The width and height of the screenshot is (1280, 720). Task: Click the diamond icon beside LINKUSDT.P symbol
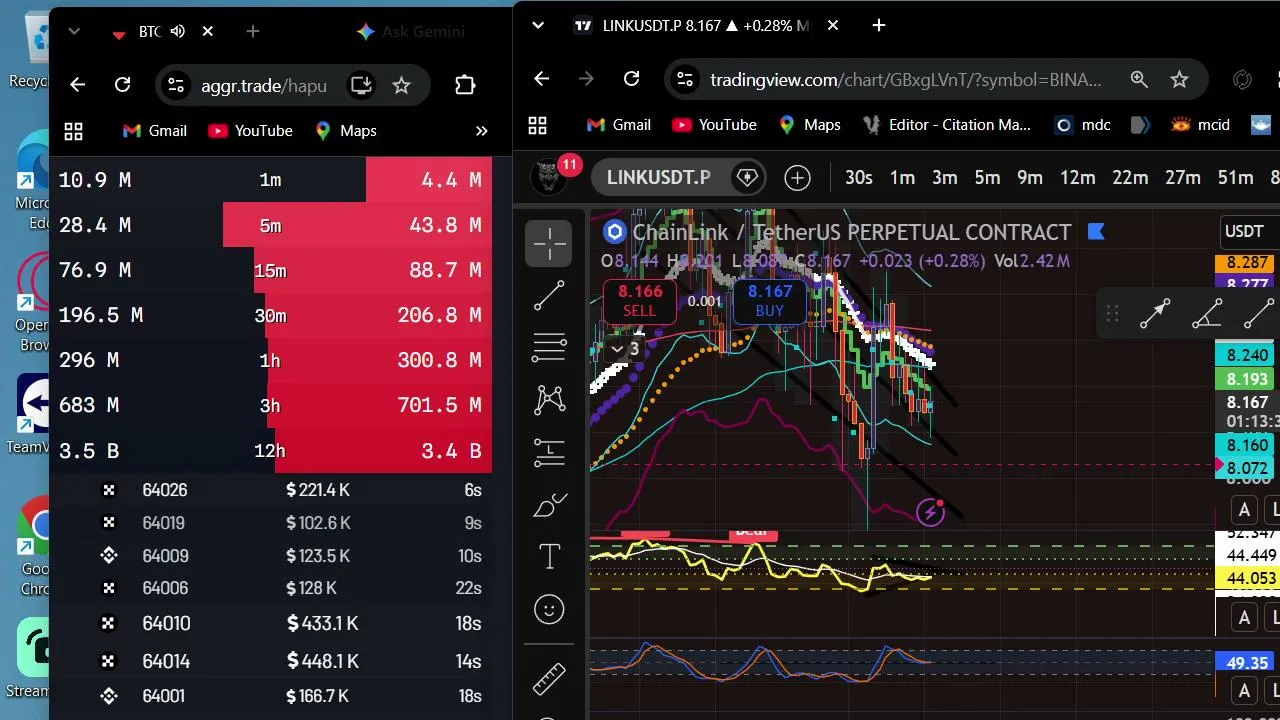(747, 178)
